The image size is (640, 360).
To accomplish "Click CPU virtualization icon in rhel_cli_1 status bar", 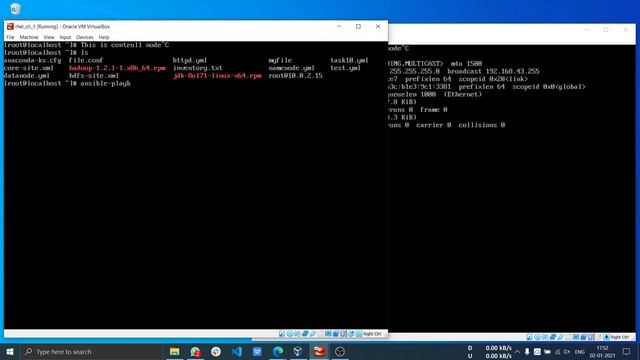I will pos(343,334).
